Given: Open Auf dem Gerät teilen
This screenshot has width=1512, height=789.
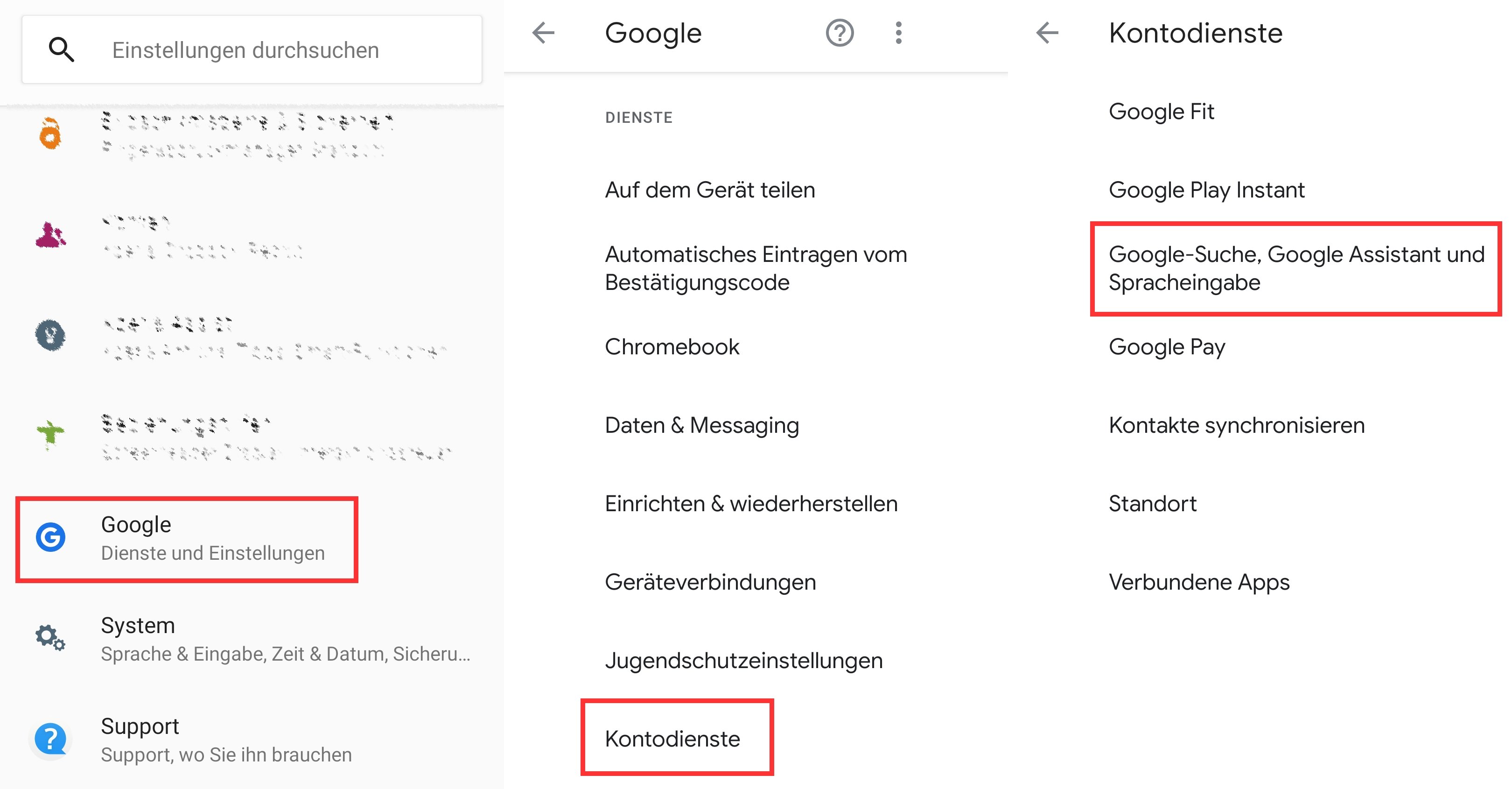Looking at the screenshot, I should pos(756,190).
